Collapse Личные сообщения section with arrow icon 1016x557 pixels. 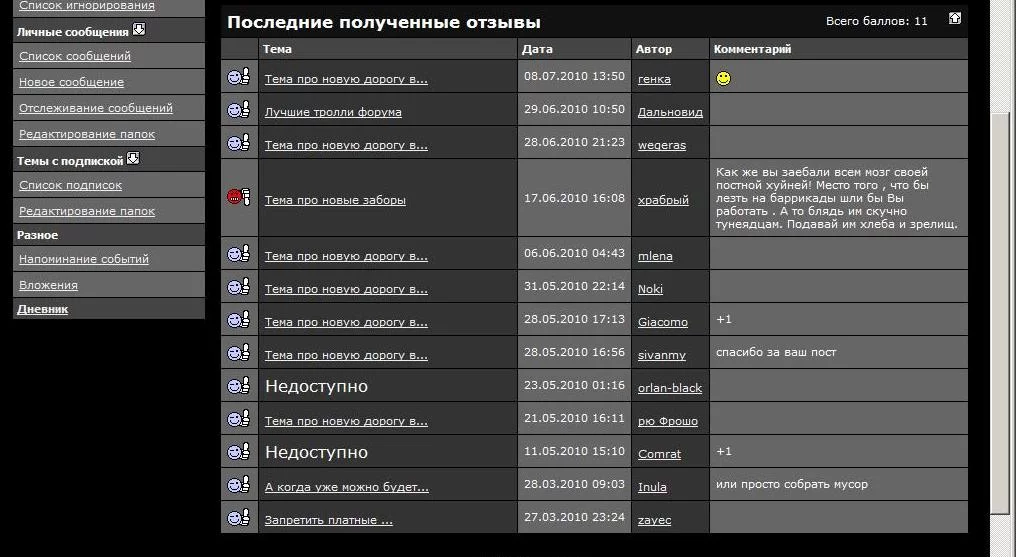coord(139,29)
